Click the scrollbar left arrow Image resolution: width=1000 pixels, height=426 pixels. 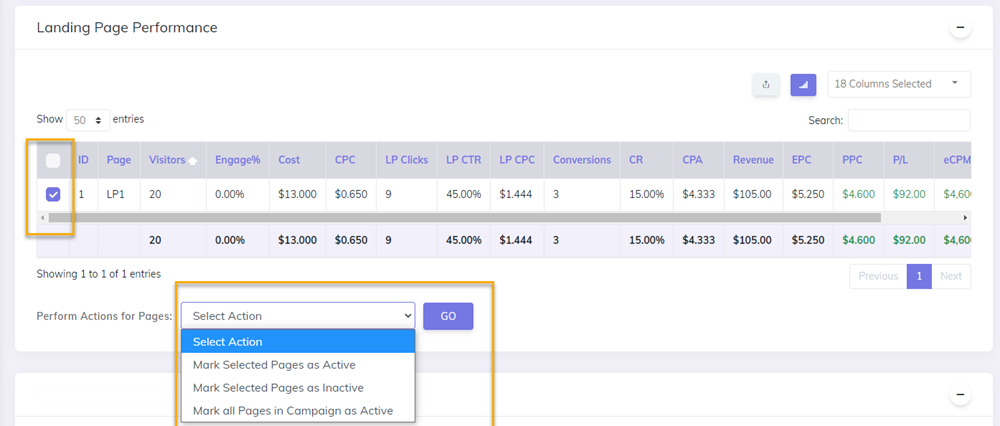42,217
